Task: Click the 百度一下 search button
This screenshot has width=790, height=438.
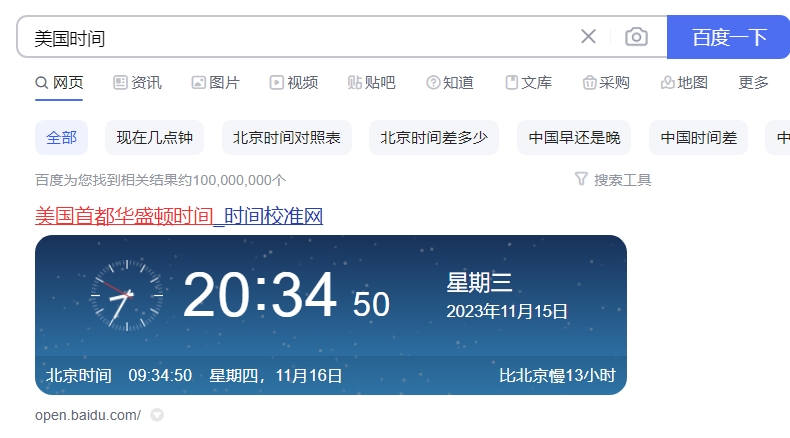Action: click(728, 37)
